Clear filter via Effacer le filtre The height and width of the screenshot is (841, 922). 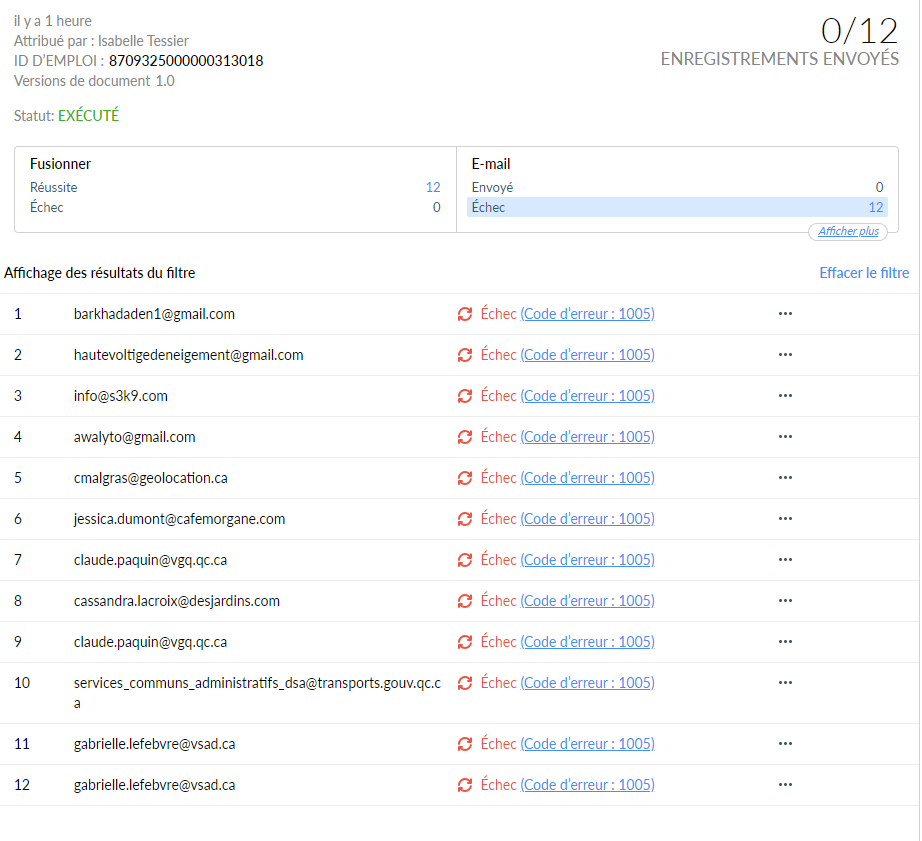coord(864,273)
